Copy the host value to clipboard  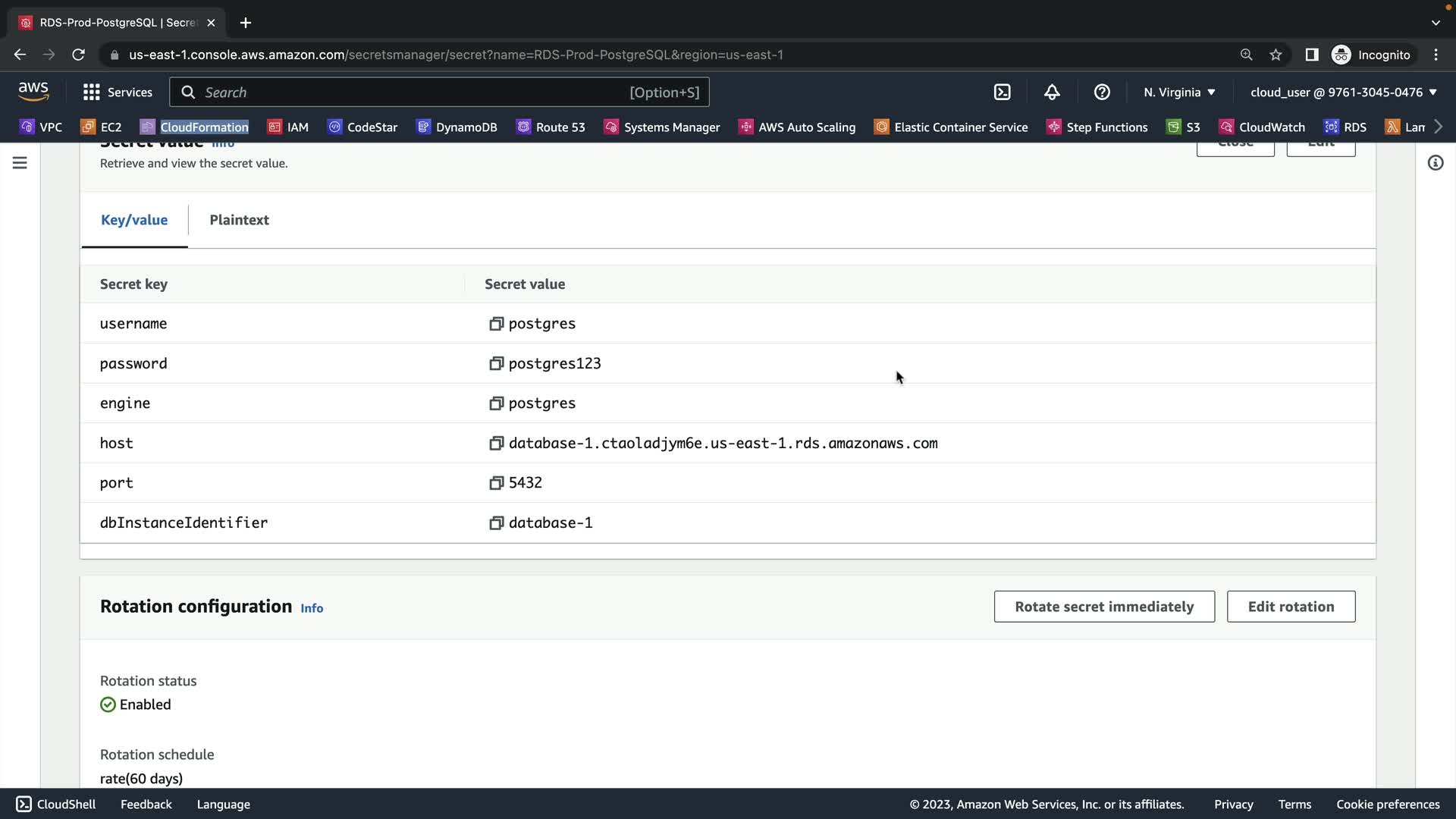click(496, 444)
